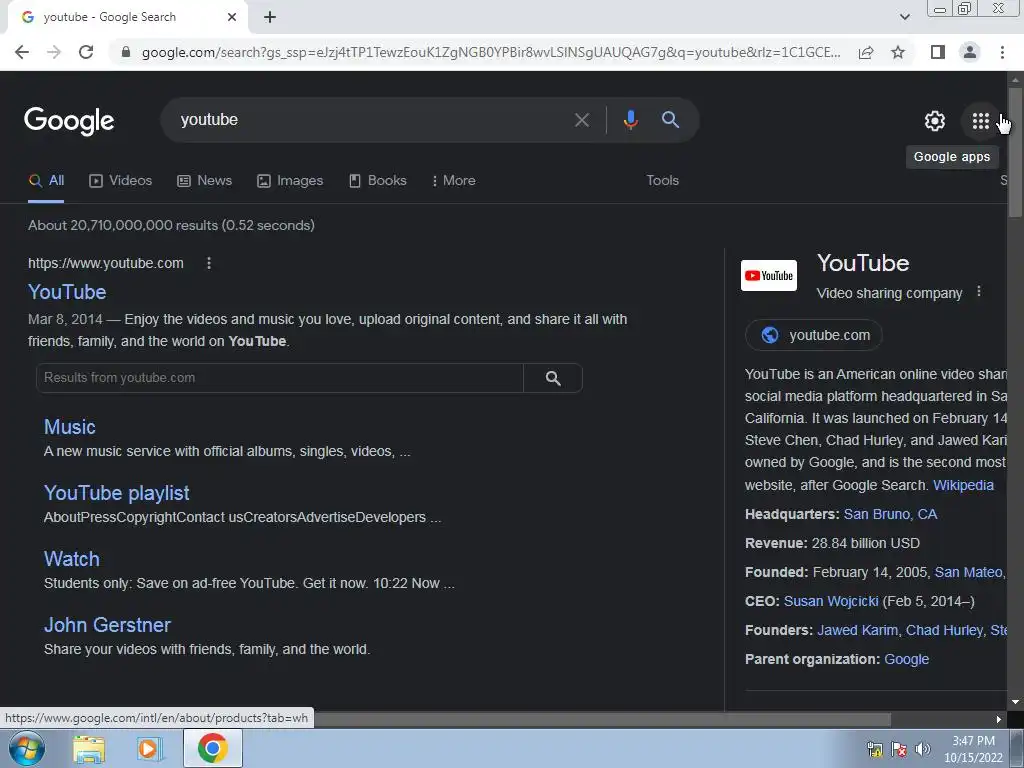
Task: Select the All results tab
Action: [46, 181]
